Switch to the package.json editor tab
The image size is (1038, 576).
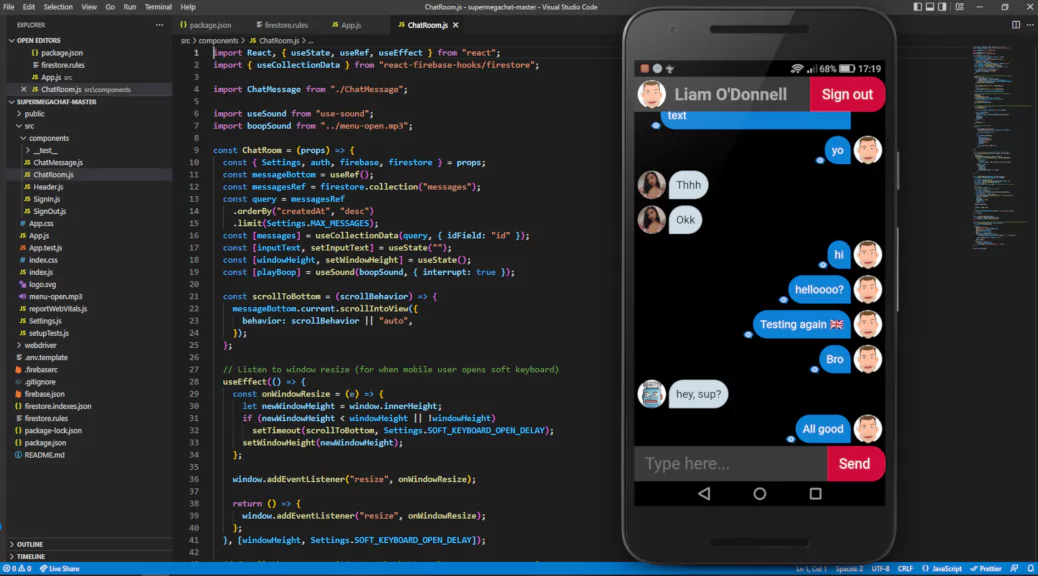(x=206, y=25)
